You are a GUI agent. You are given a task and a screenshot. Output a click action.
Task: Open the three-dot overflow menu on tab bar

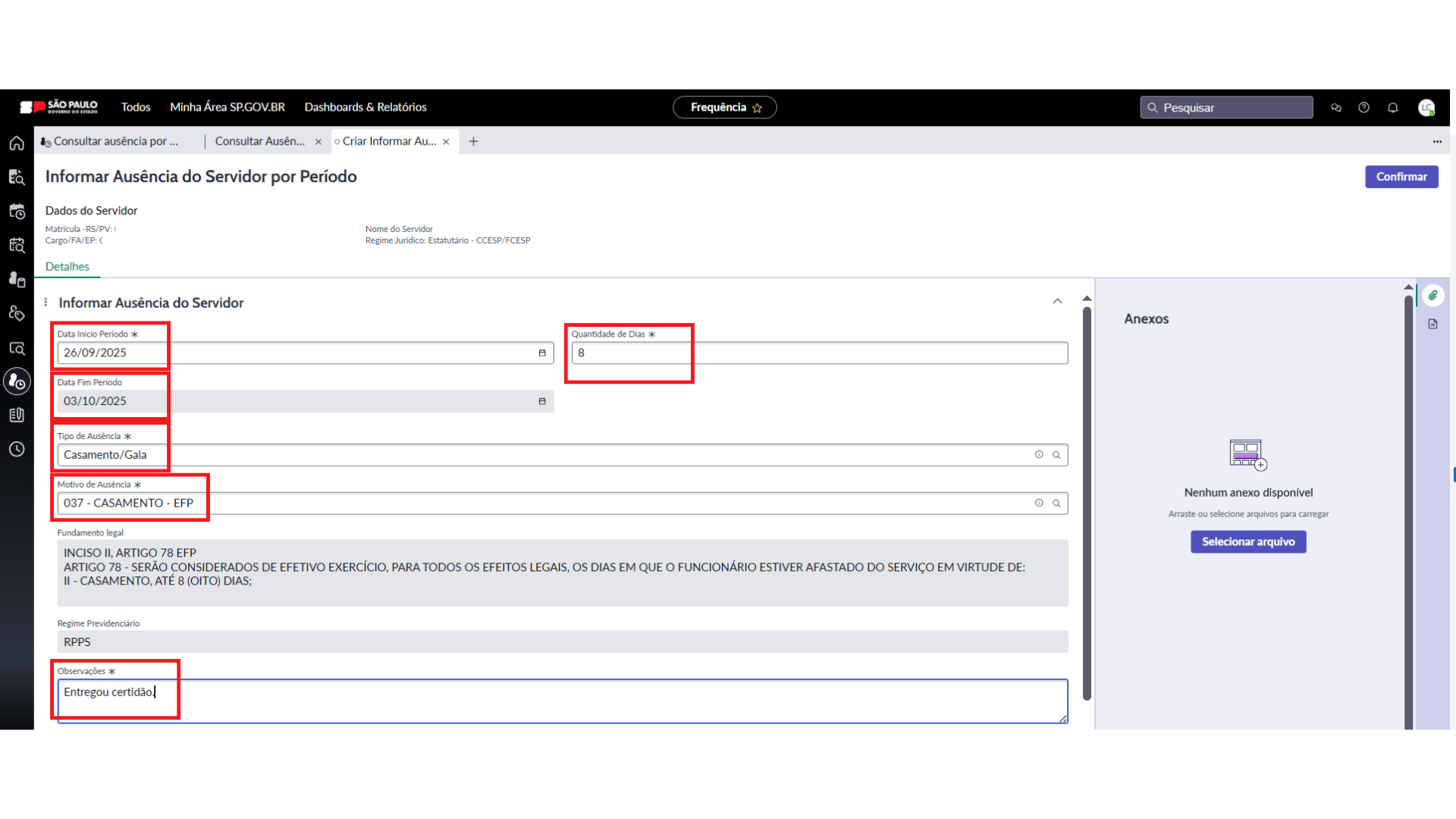[x=1437, y=142]
